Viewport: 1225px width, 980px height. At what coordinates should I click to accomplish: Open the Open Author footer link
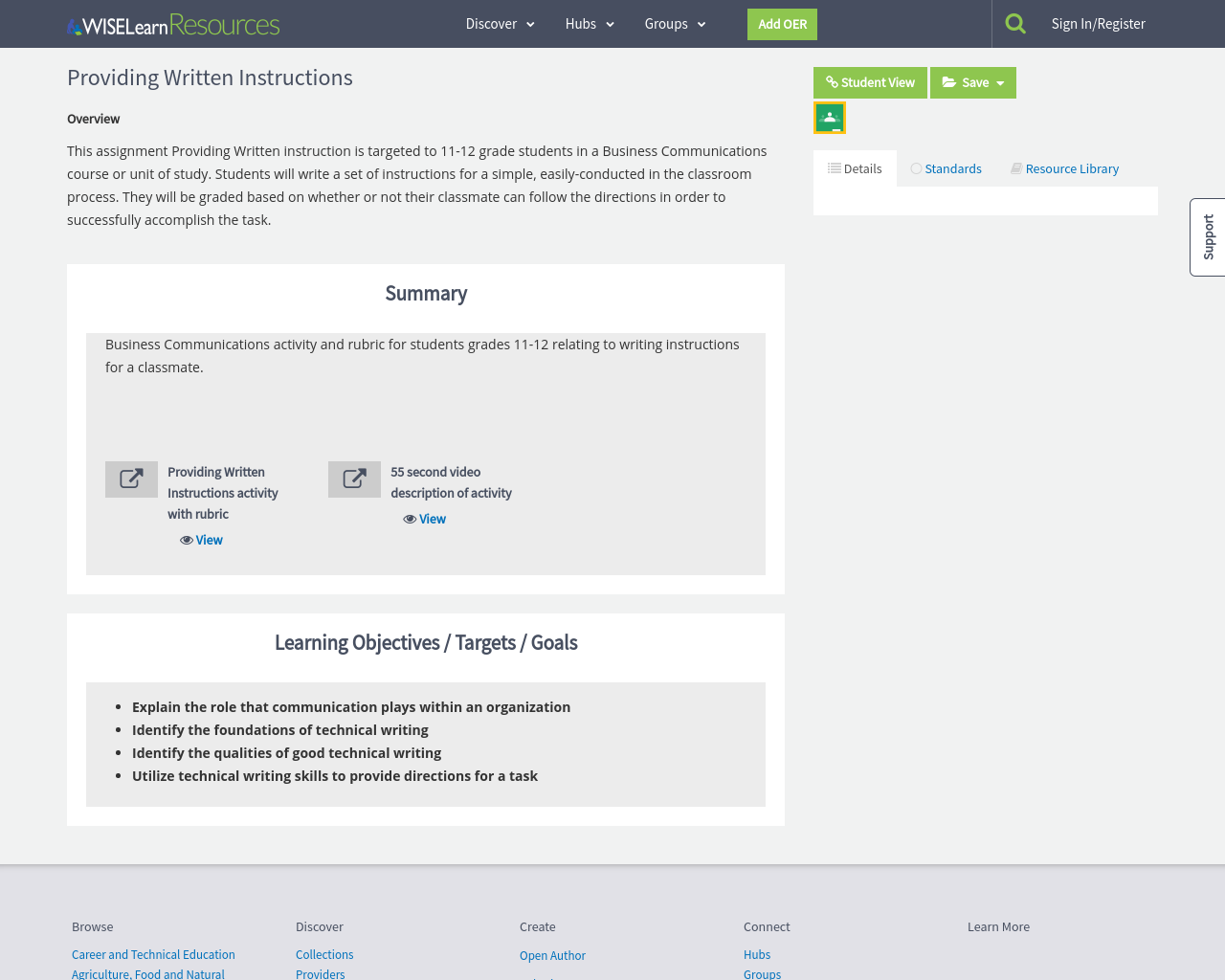(x=552, y=955)
